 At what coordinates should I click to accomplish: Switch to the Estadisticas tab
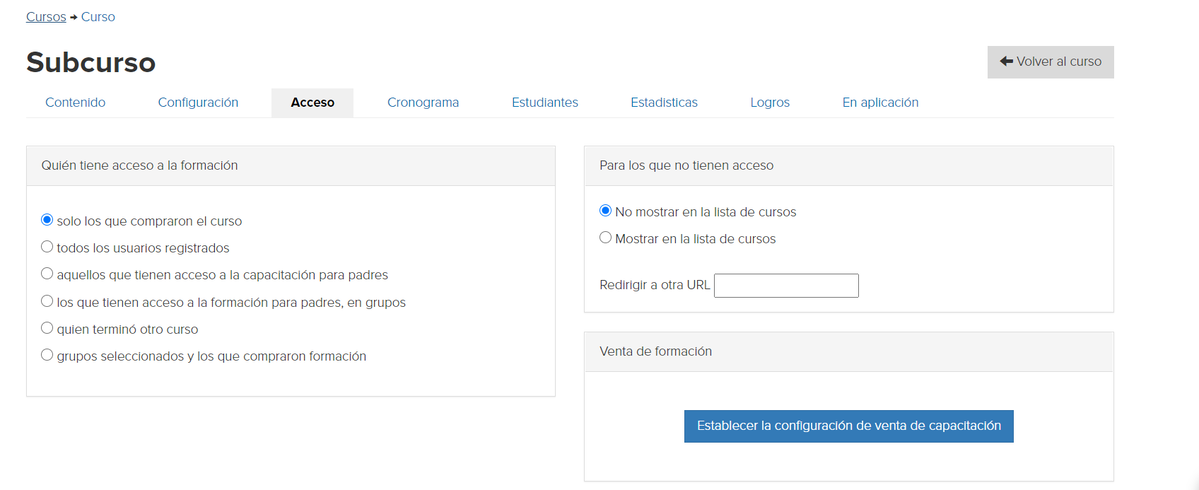click(x=664, y=102)
